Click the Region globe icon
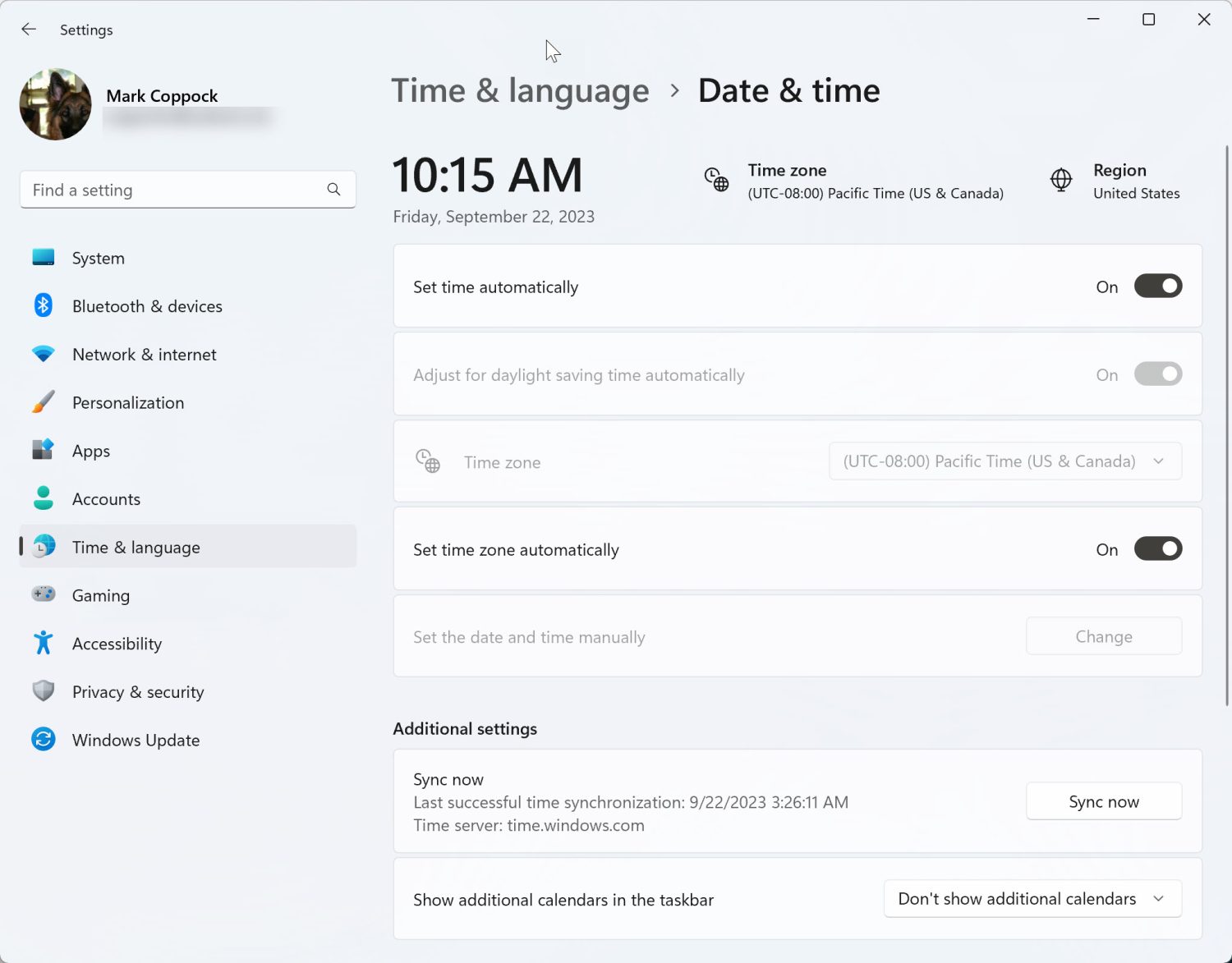 (1061, 180)
